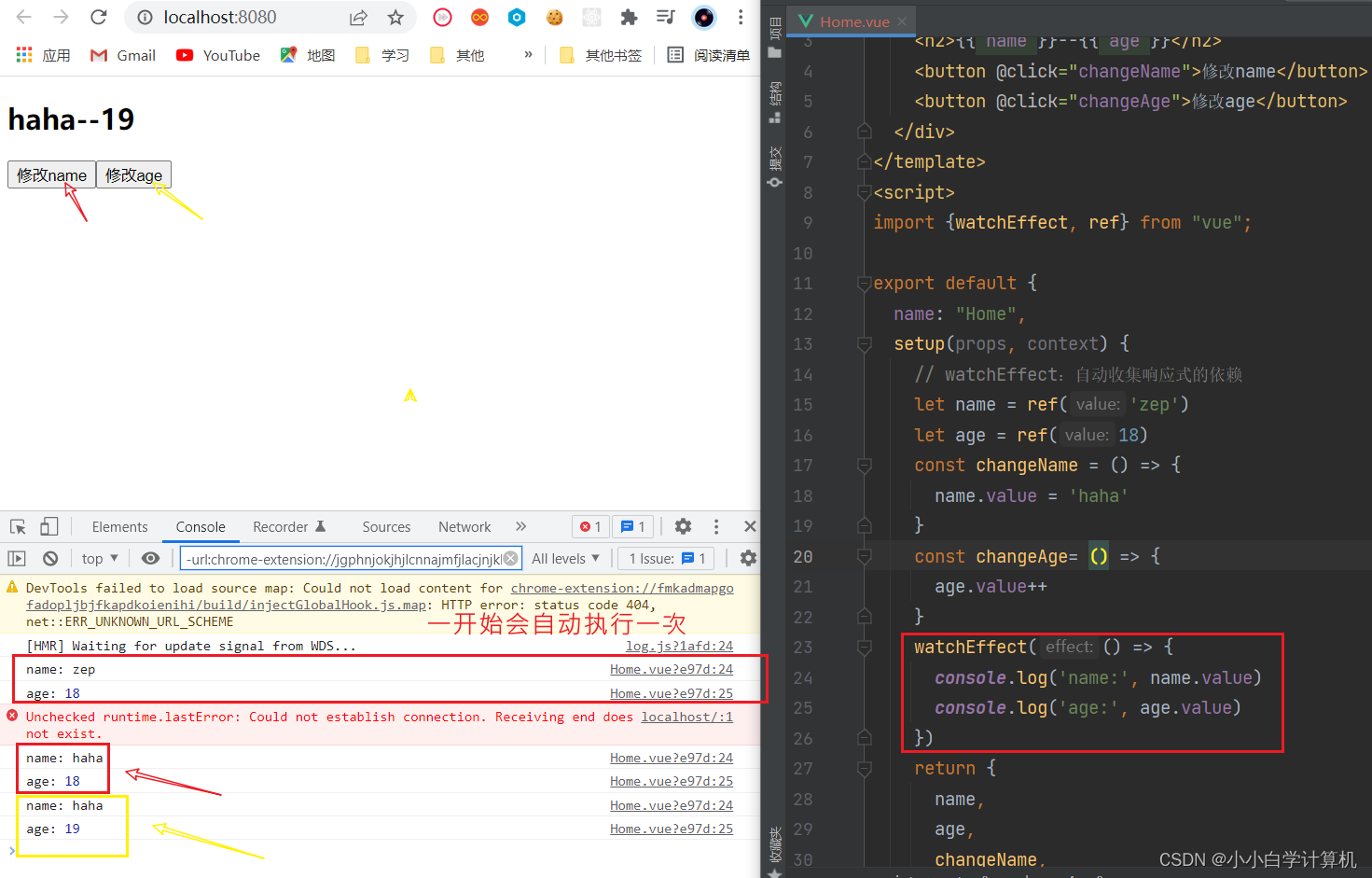
Task: Switch to the Console tab
Action: pos(201,527)
